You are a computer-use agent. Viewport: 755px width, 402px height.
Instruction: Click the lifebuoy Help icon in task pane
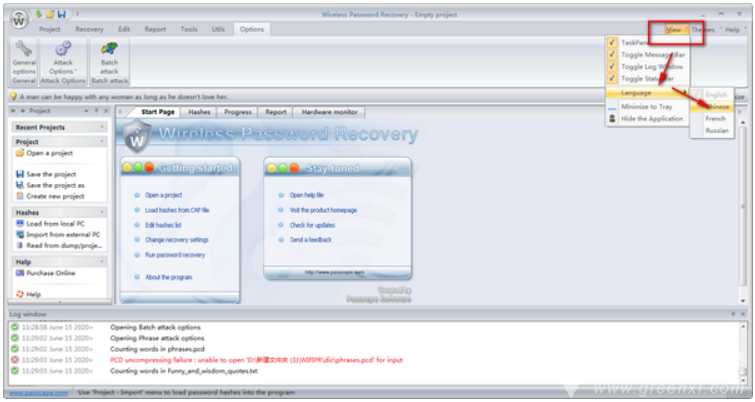click(20, 294)
